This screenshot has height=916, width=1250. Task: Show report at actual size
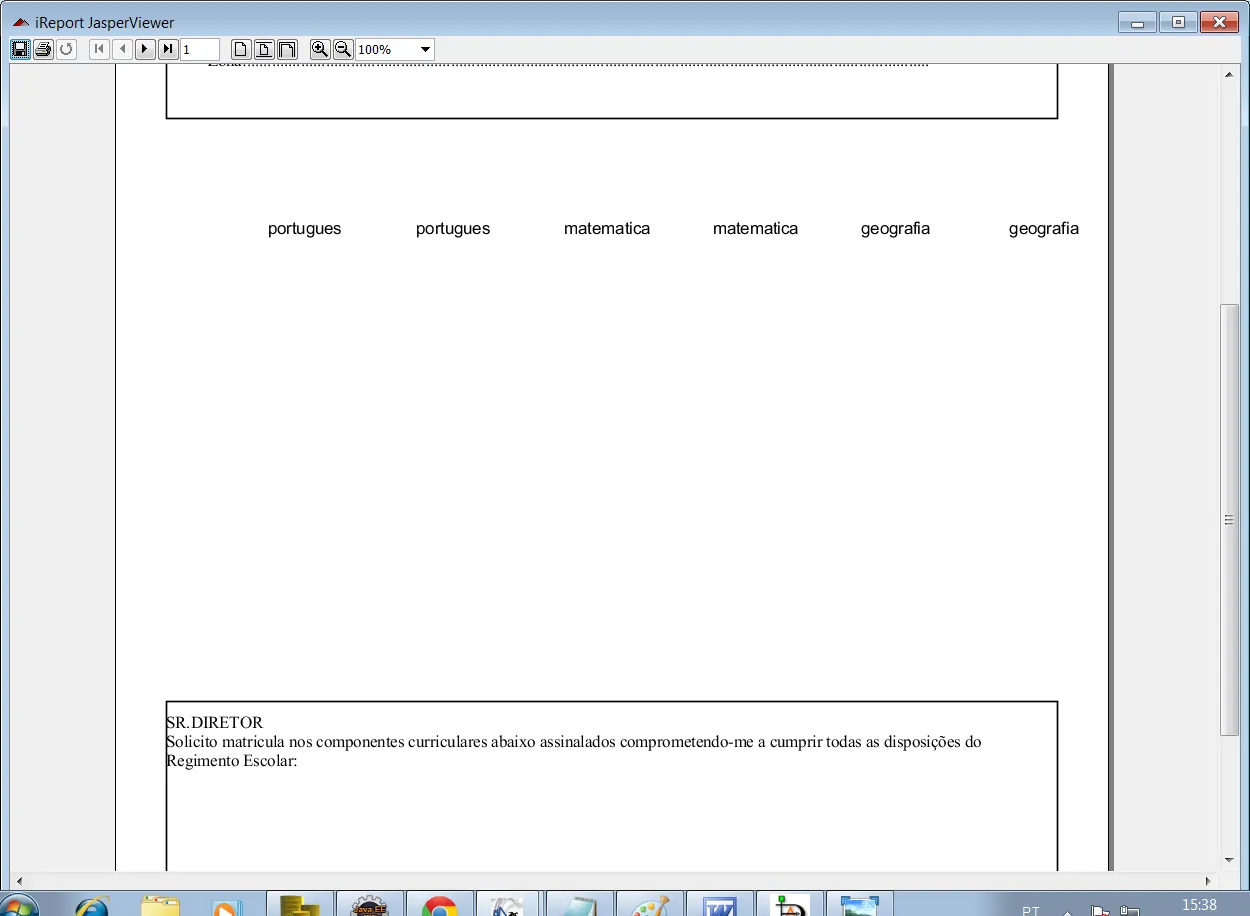(x=241, y=49)
